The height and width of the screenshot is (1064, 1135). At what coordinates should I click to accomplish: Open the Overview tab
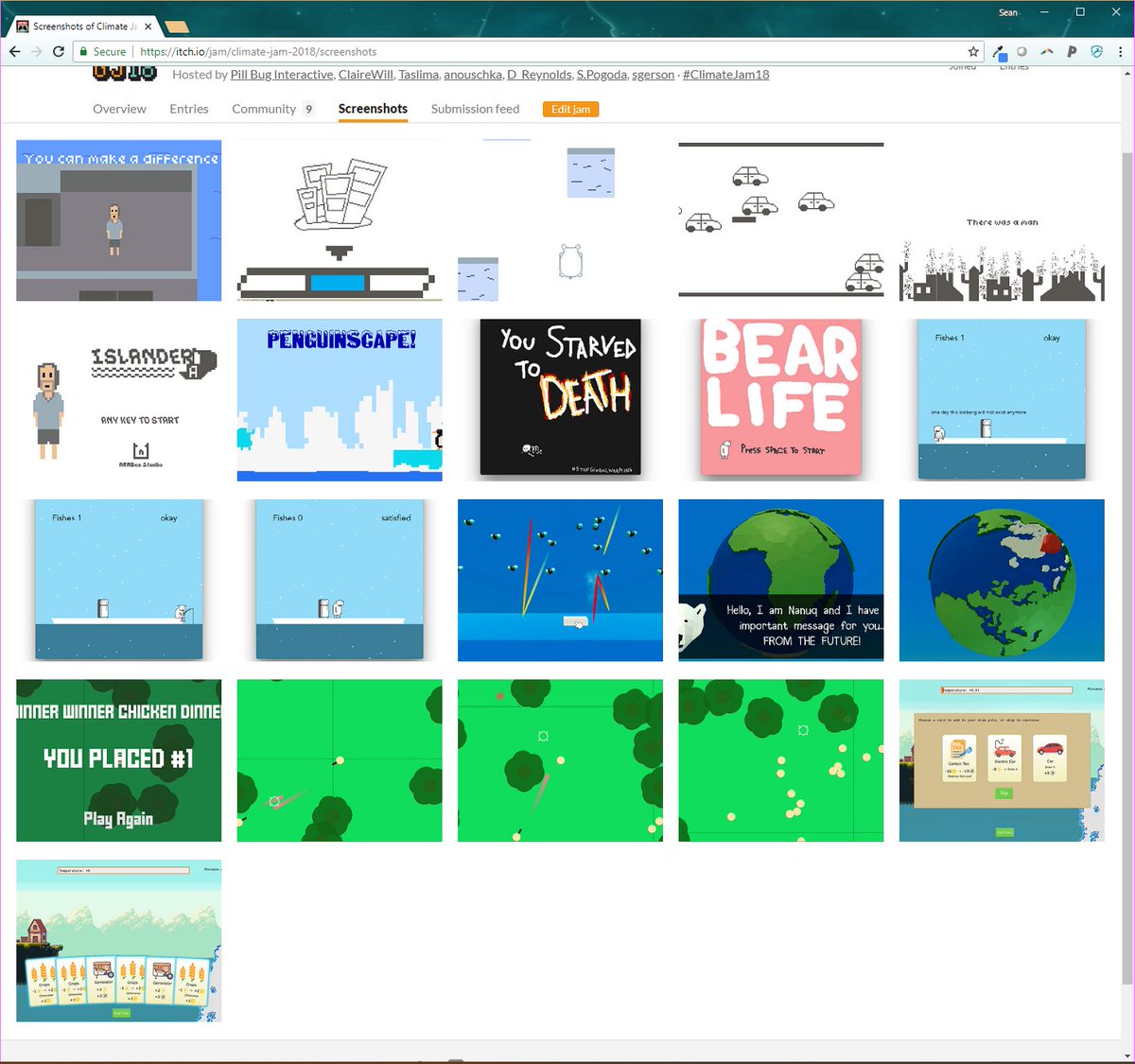coord(119,109)
